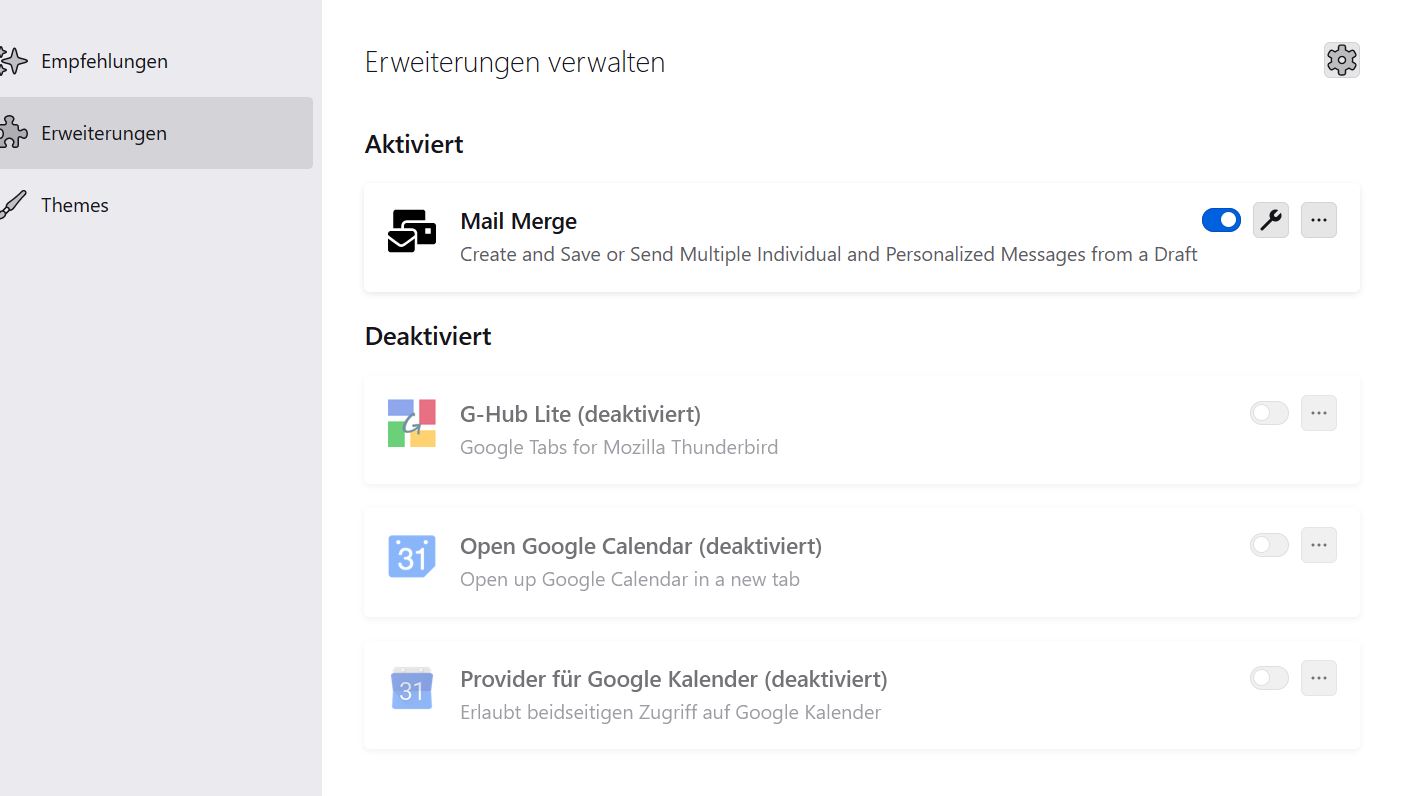
Task: Enable the G-Hub Lite extension toggle
Action: pyautogui.click(x=1269, y=413)
